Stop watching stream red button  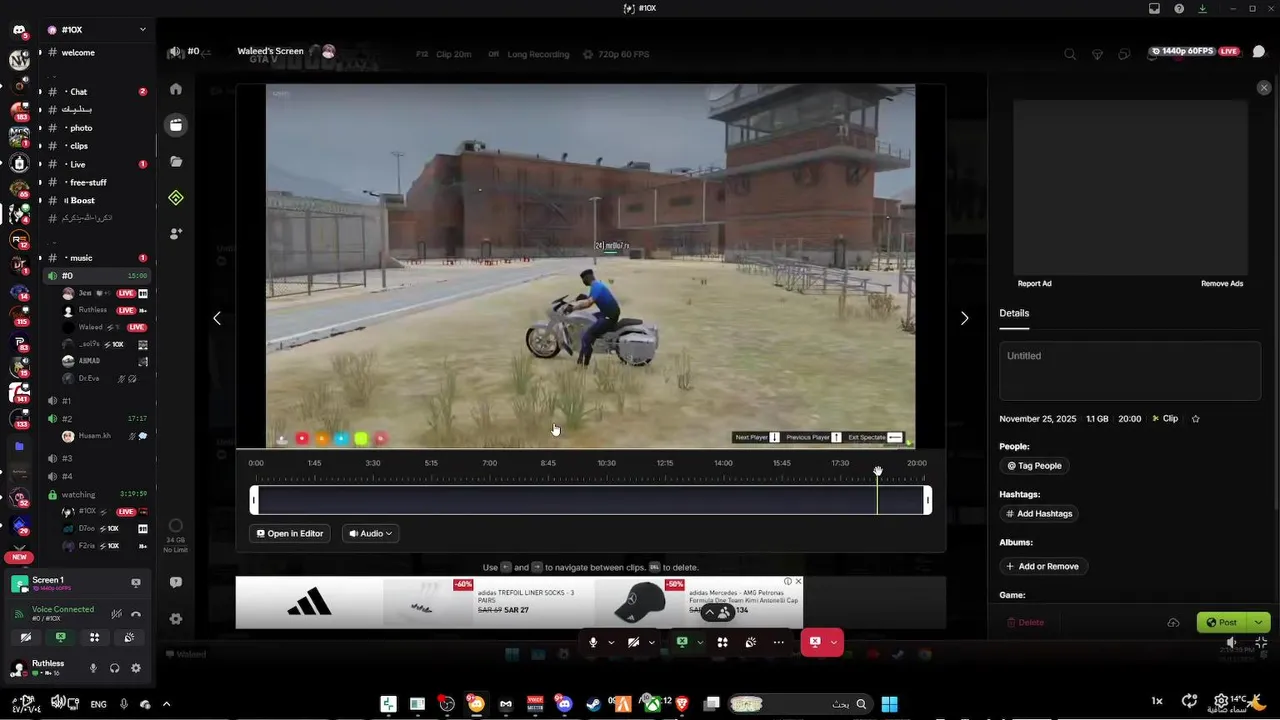tap(815, 642)
